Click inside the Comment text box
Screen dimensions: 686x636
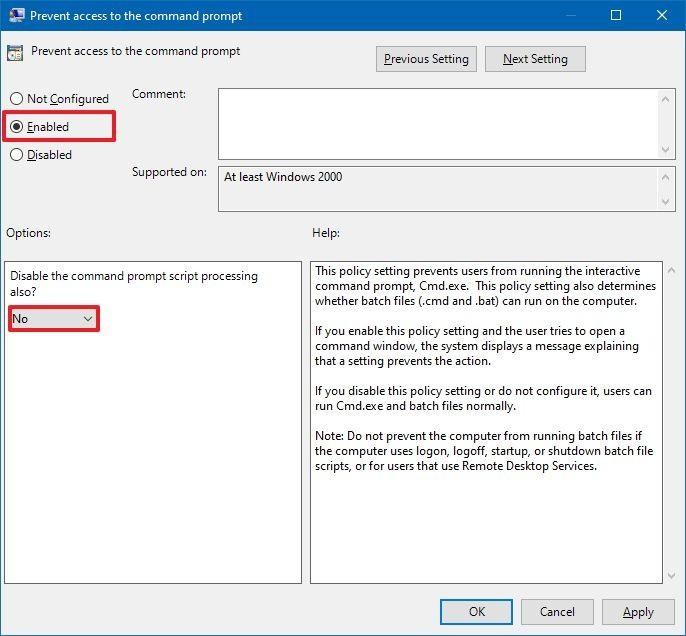(x=438, y=124)
